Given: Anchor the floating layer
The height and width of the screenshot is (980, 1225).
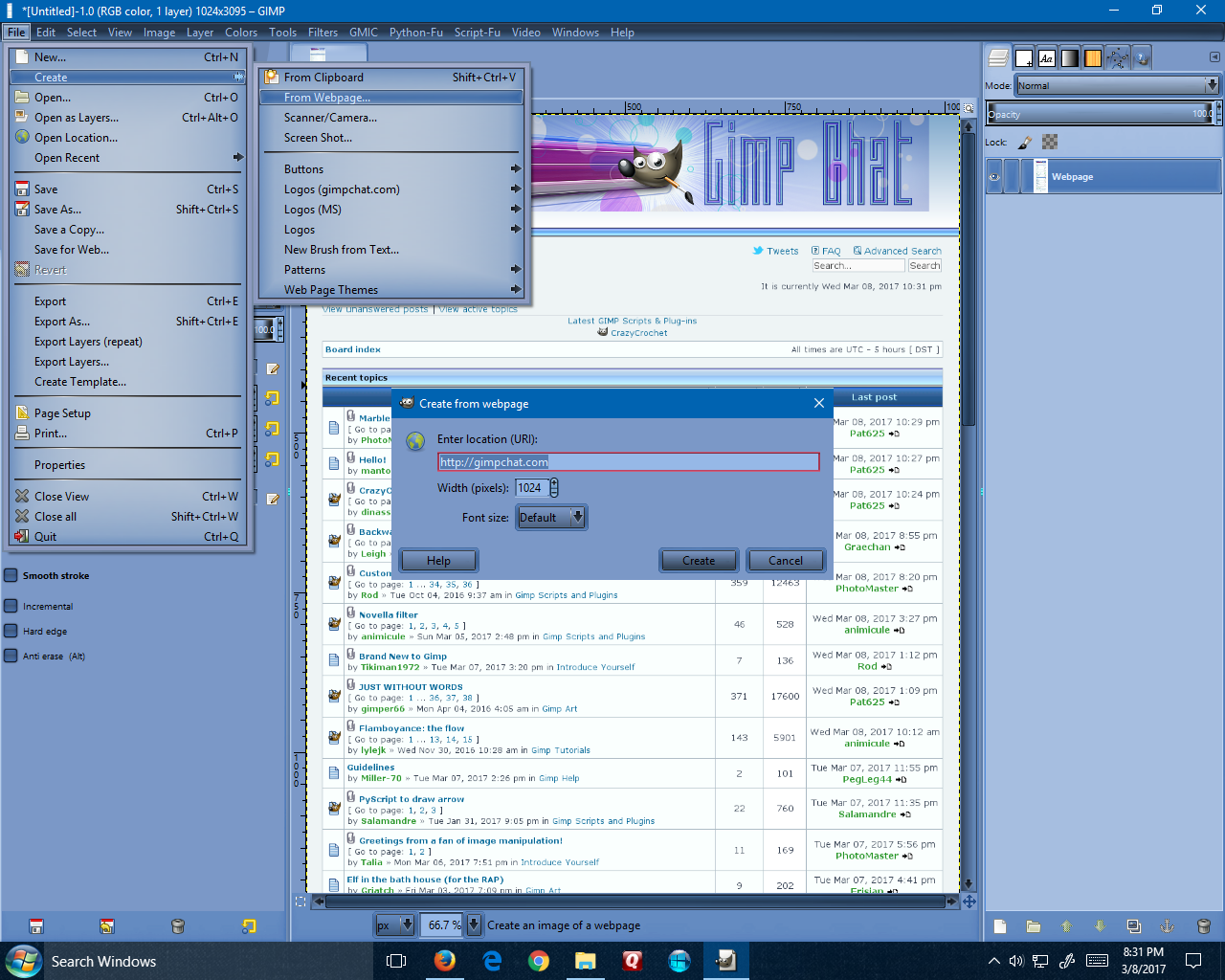Looking at the screenshot, I should click(1168, 926).
